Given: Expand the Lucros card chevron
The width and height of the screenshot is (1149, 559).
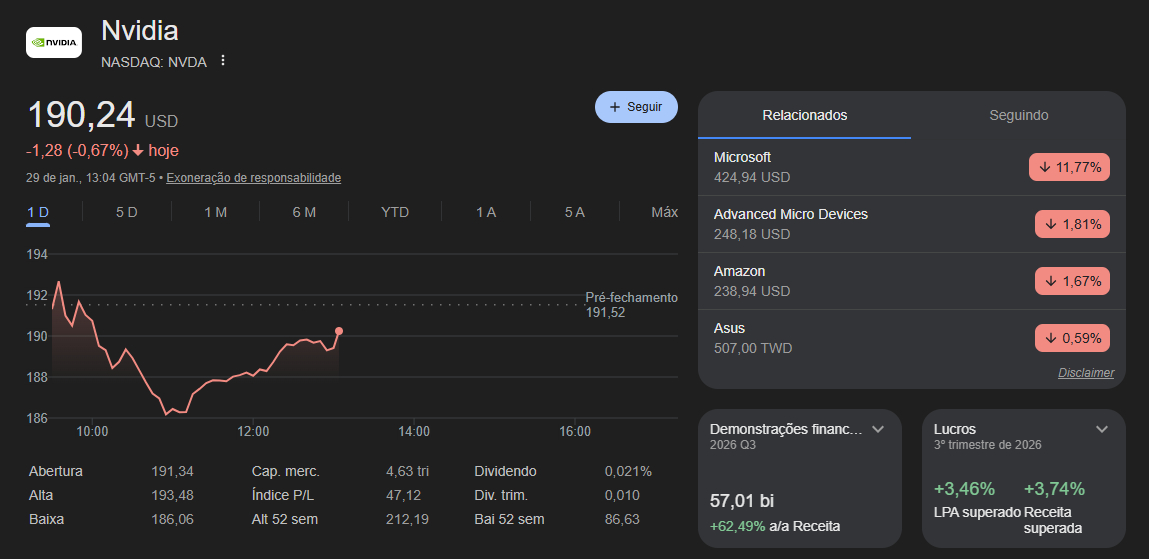Looking at the screenshot, I should (1102, 429).
